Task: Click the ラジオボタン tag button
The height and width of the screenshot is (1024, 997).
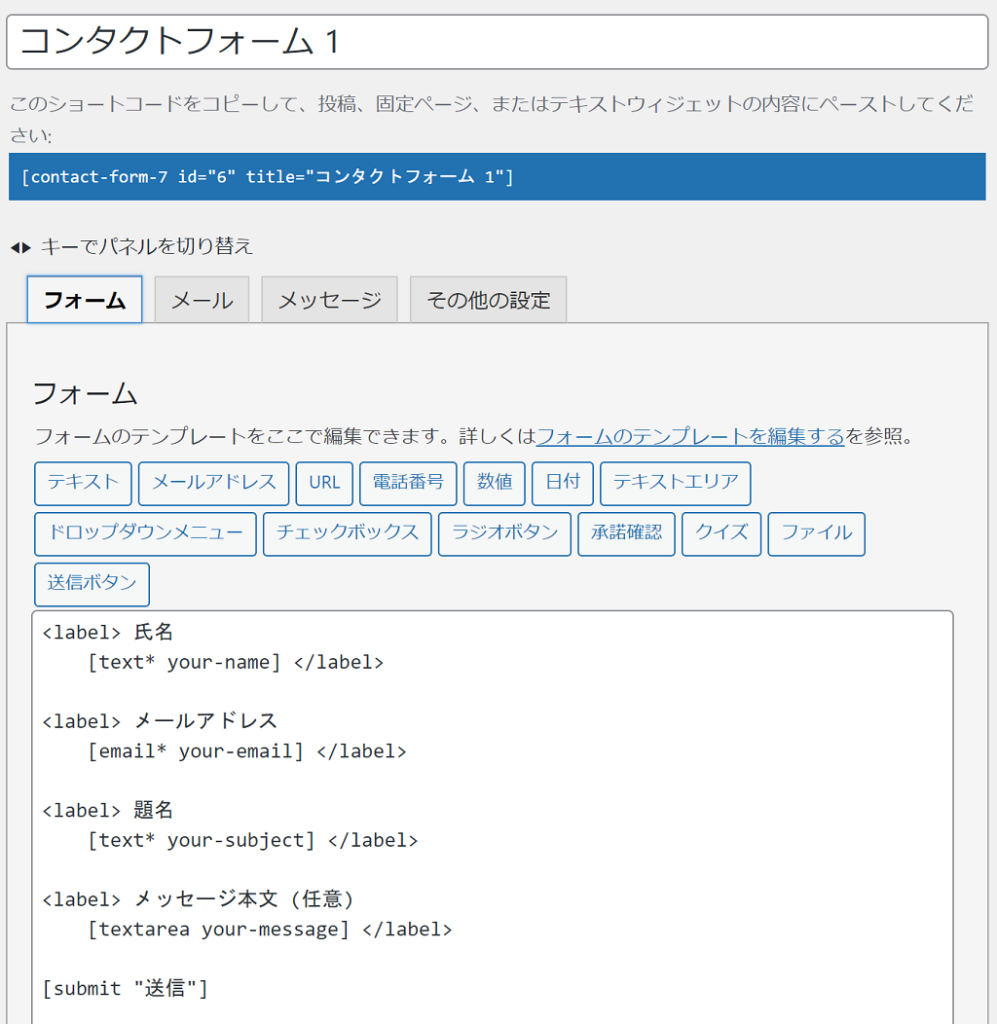Action: (x=504, y=533)
